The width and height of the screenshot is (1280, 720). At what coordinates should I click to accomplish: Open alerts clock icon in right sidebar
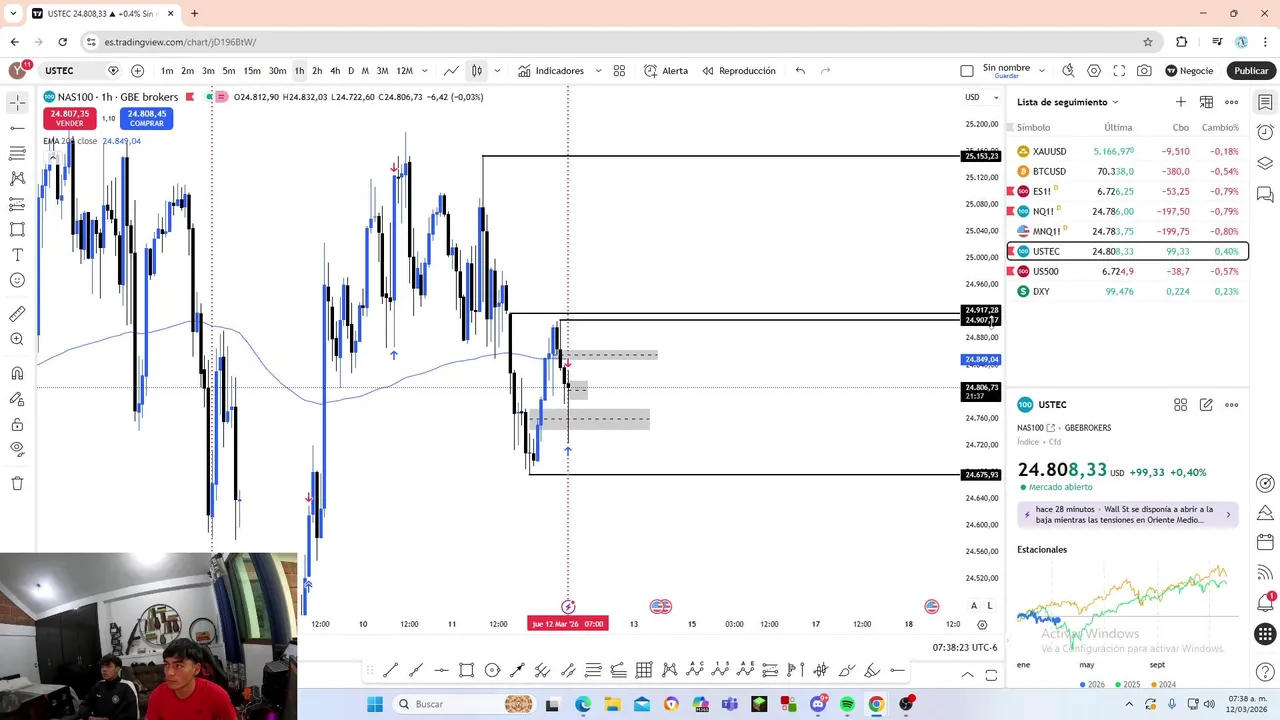1265,133
